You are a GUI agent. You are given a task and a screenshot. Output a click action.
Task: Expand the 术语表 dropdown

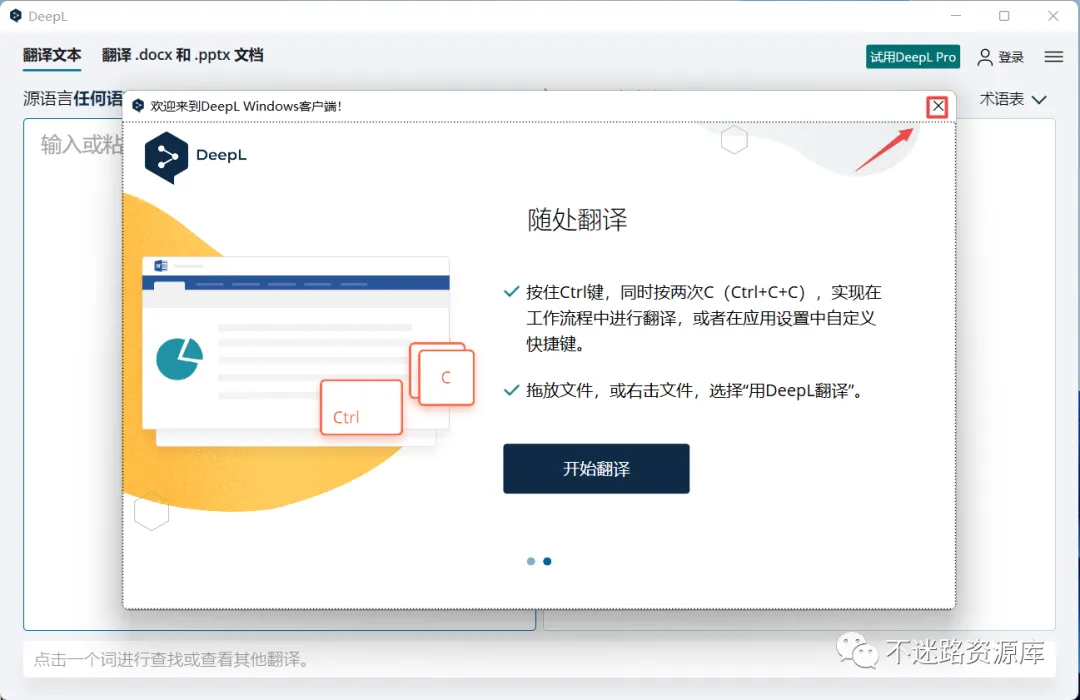(x=1013, y=99)
